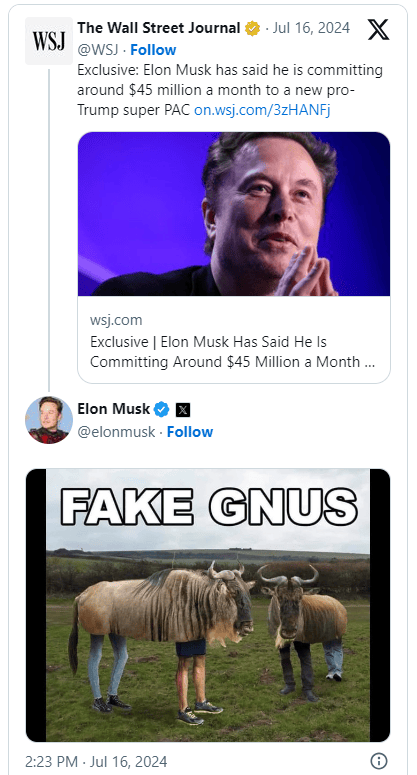Open the WSJ article preview photo
417x775 pixels.
[234, 214]
